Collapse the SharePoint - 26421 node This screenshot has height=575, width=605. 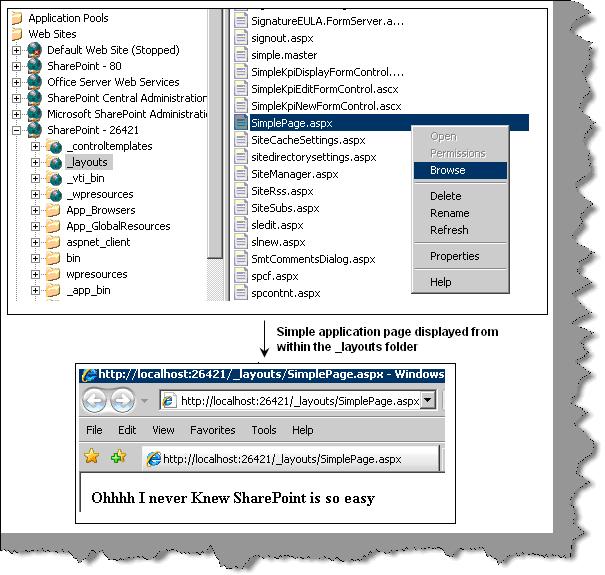[x=16, y=130]
